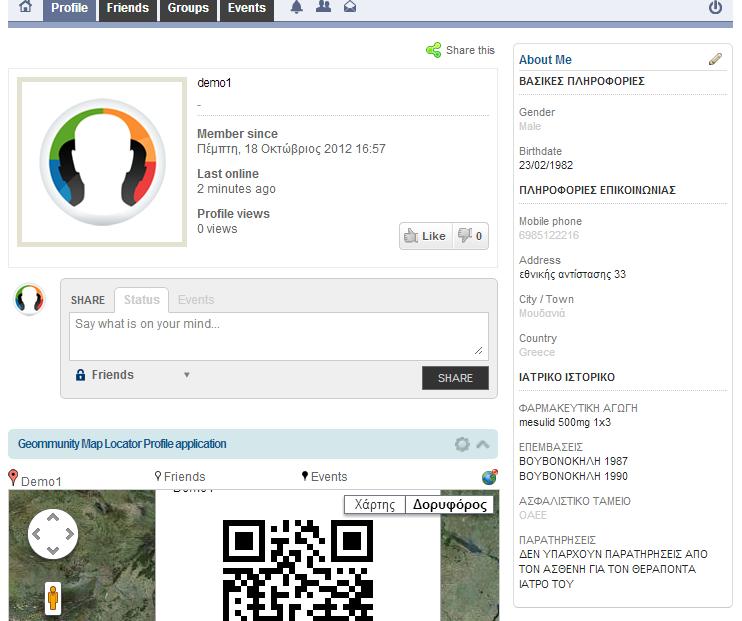Viewport: 742px width, 621px height.
Task: Collapse the Geommunity Map application panel
Action: click(x=483, y=444)
